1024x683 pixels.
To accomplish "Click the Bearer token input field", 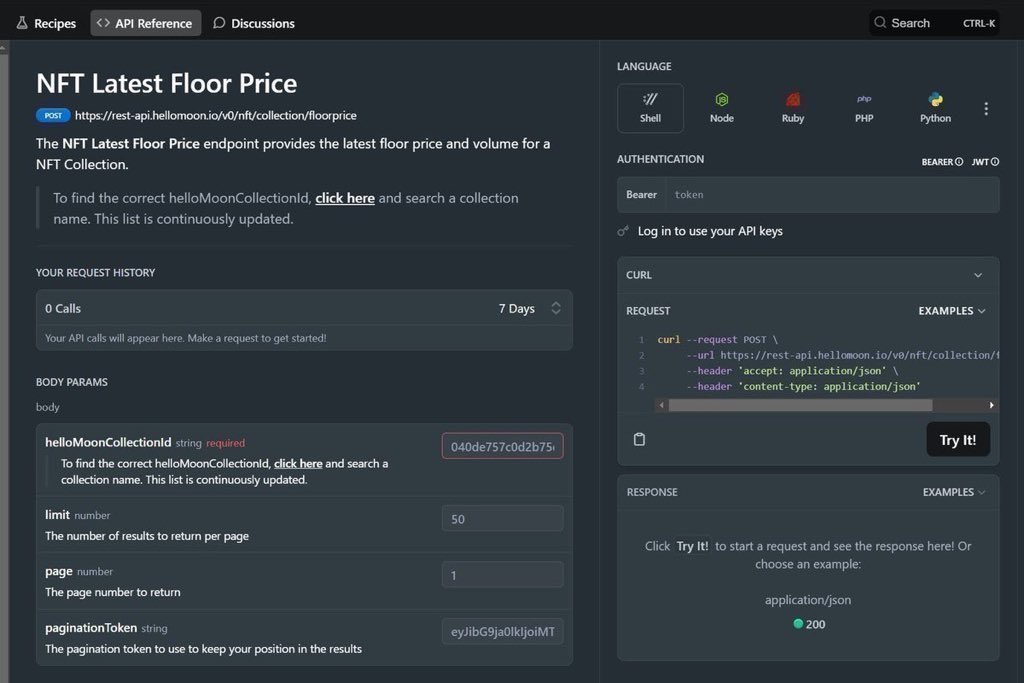I will pos(832,195).
